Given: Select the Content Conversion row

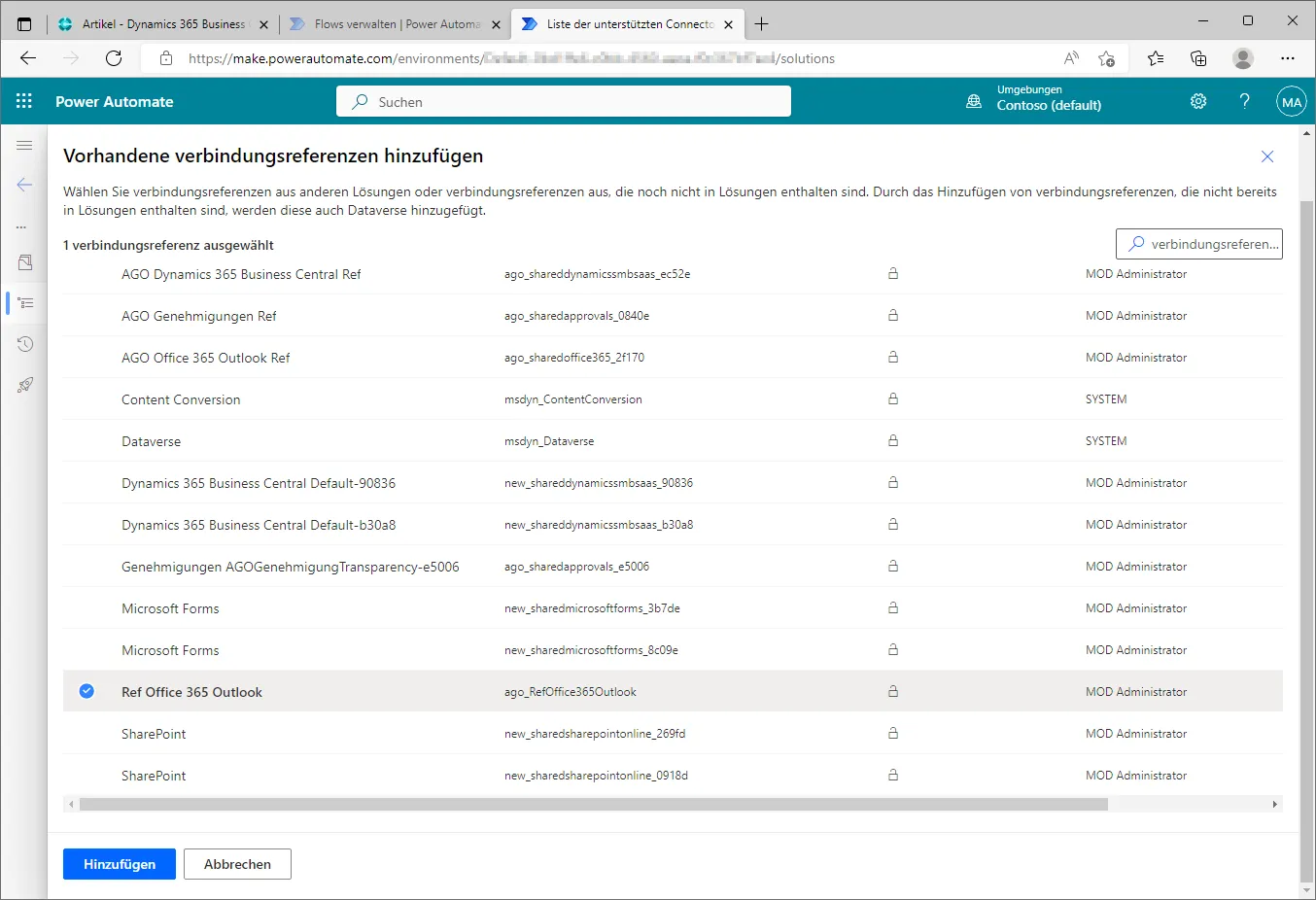Looking at the screenshot, I should (673, 399).
